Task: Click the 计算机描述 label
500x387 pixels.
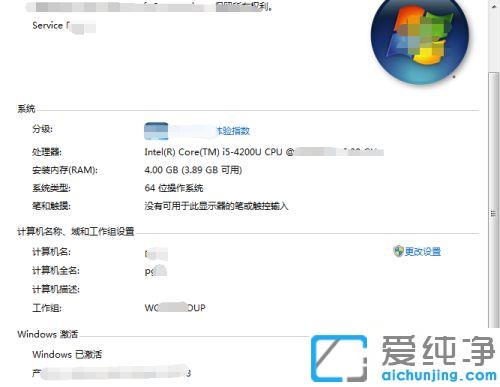Action: click(56, 289)
